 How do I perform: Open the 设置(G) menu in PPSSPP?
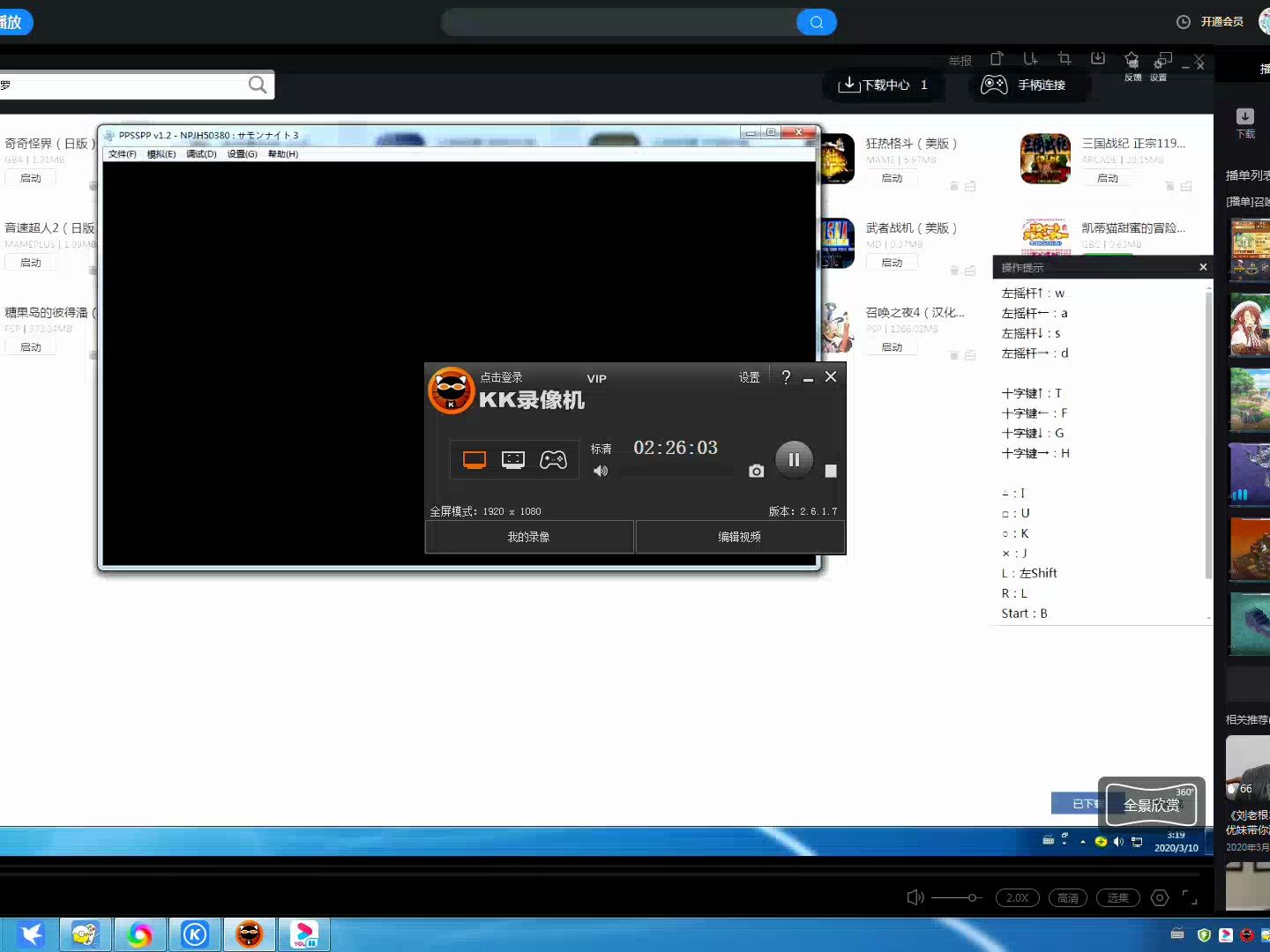[x=243, y=154]
